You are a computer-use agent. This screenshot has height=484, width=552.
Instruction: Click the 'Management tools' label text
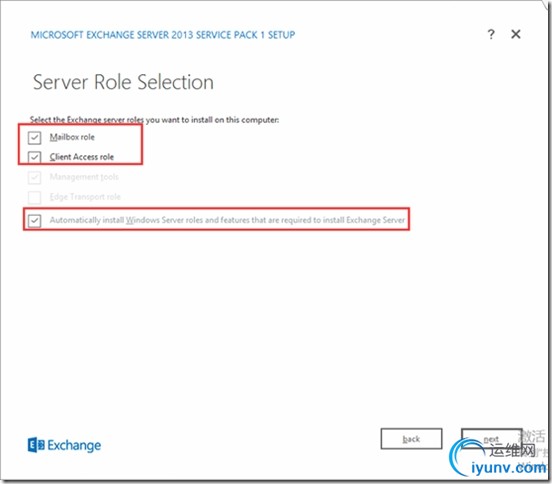84,177
